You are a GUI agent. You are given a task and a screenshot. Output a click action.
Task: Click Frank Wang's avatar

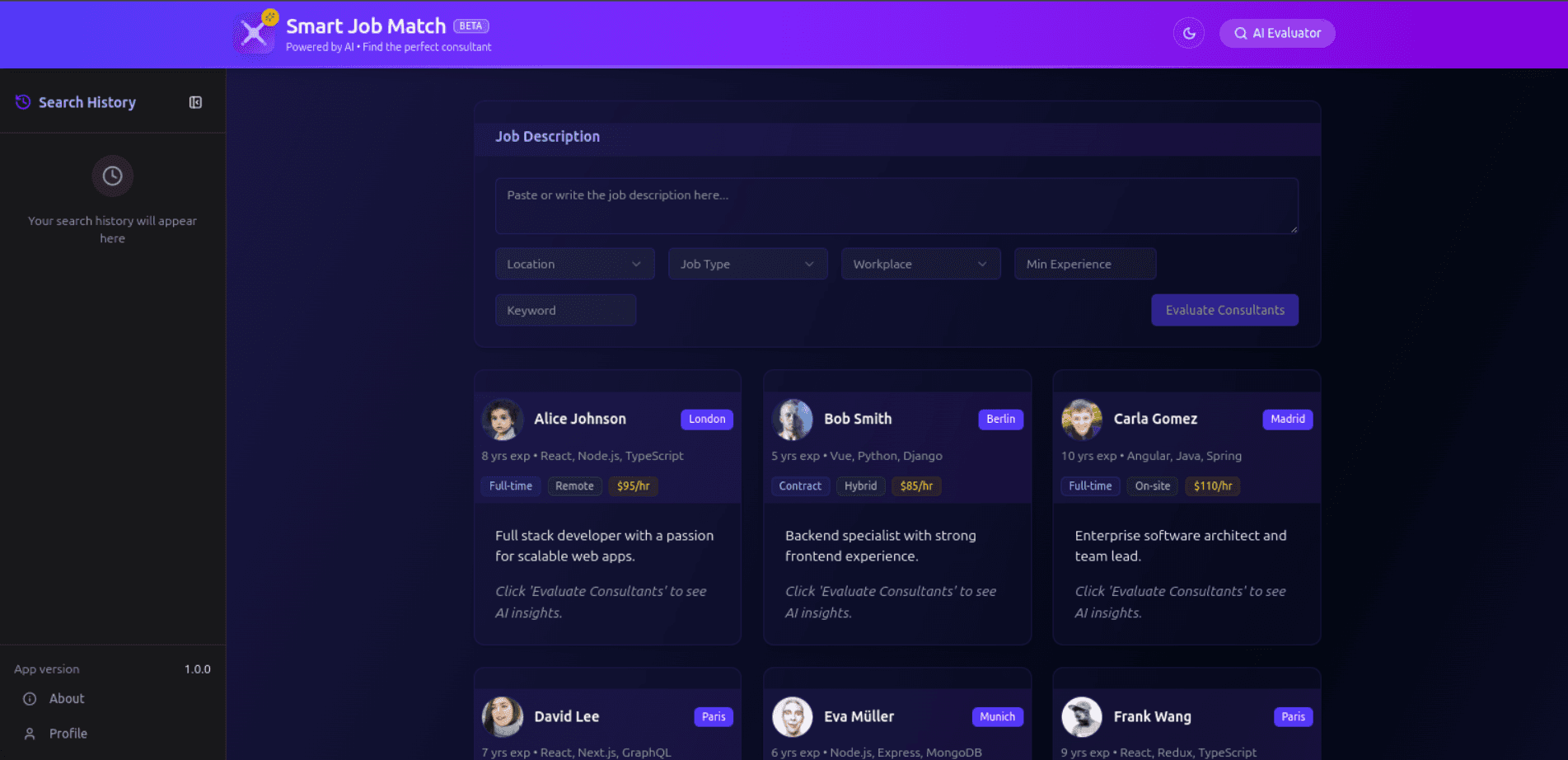1082,716
